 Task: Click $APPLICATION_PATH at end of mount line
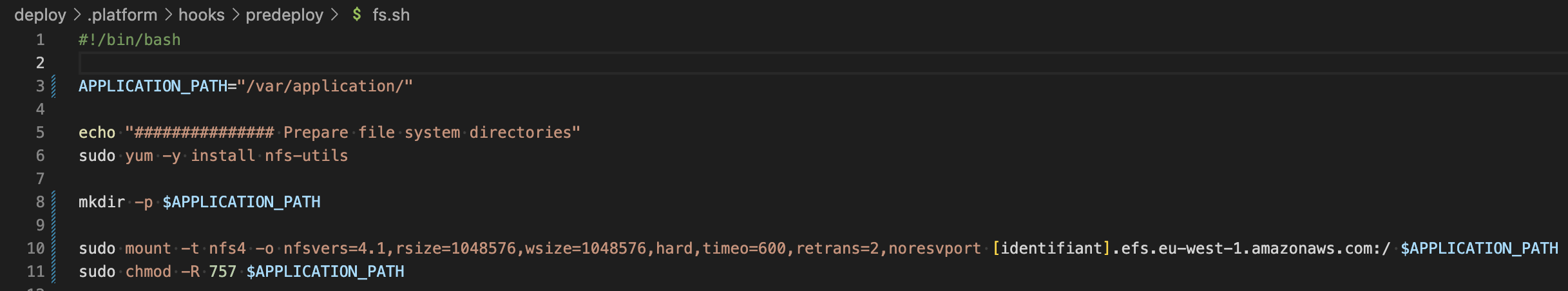(1479, 249)
